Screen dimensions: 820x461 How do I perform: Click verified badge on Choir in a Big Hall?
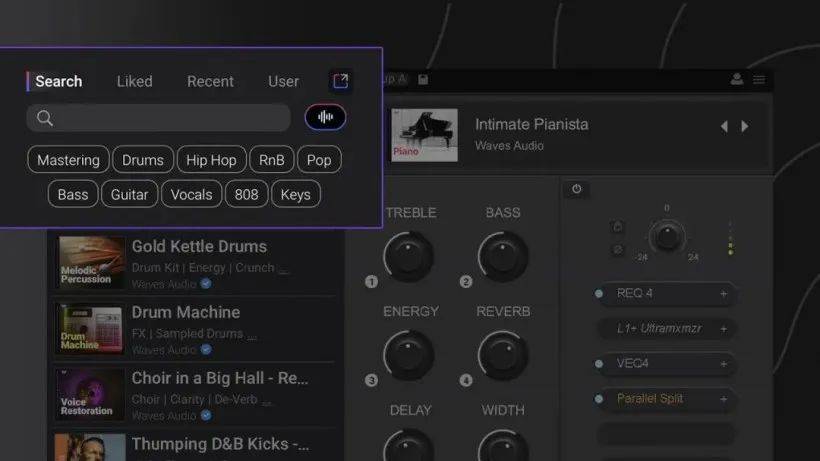coord(206,415)
